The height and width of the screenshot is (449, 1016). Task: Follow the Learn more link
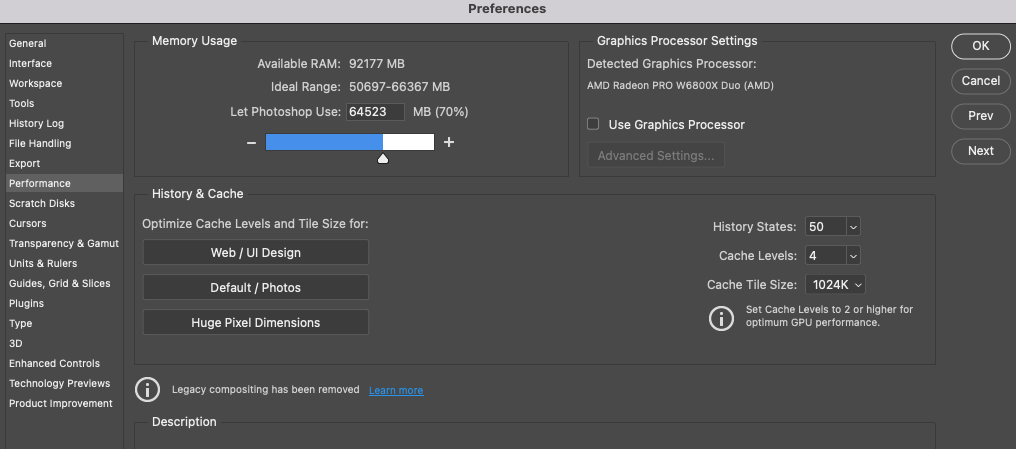tap(396, 390)
